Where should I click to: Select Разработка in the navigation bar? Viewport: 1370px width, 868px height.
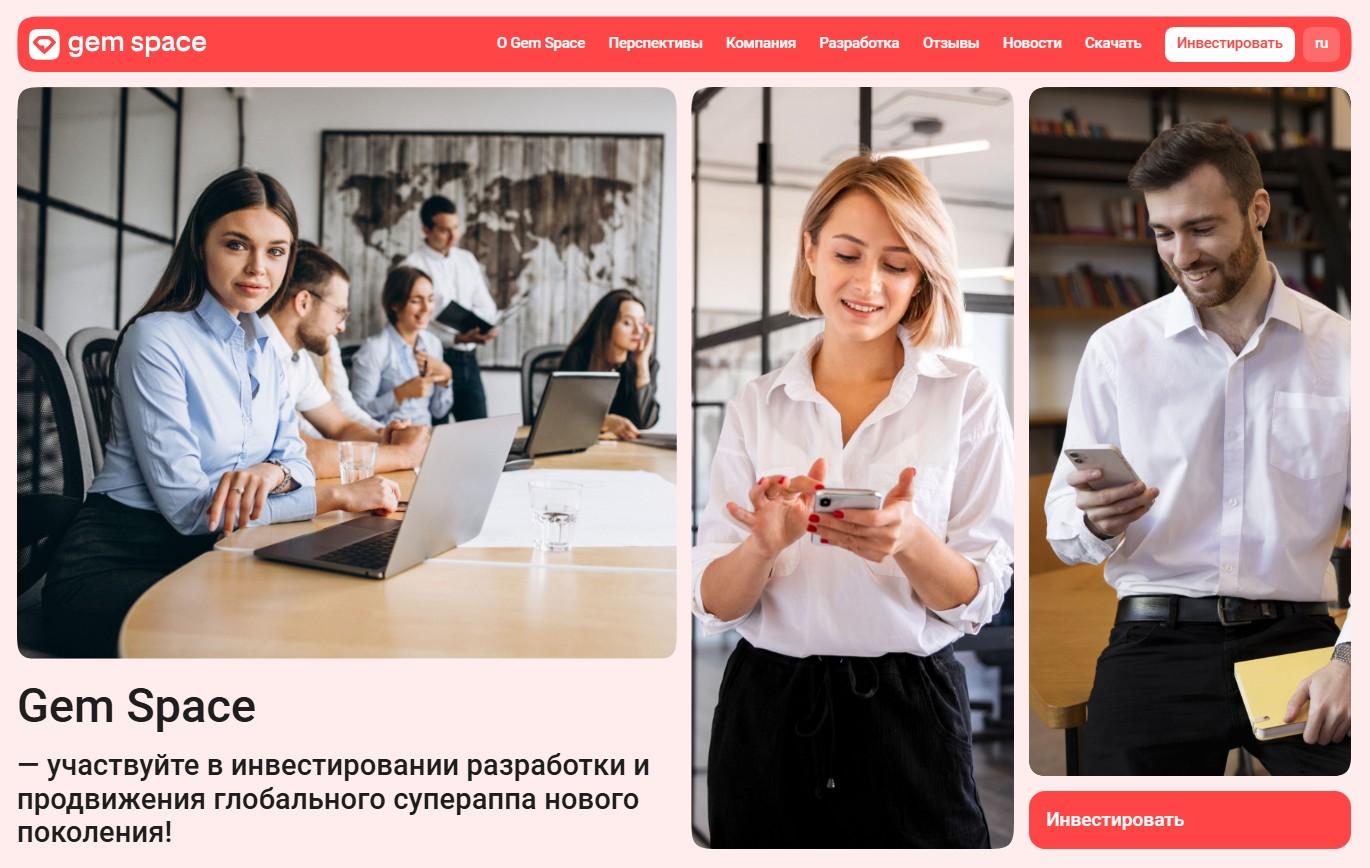click(859, 43)
